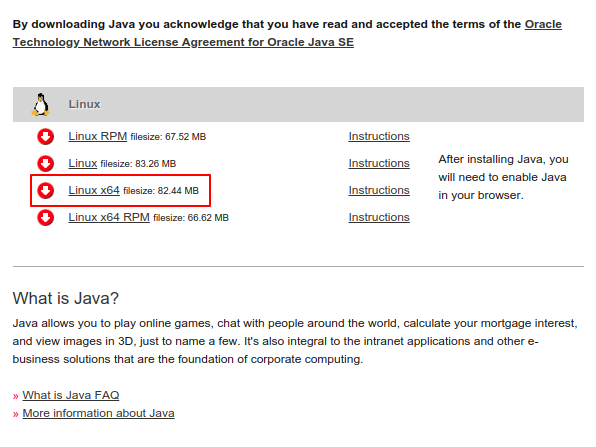Click the filesize: 83.26 MB text
Screen dimensions: 596x447
[x=138, y=164]
